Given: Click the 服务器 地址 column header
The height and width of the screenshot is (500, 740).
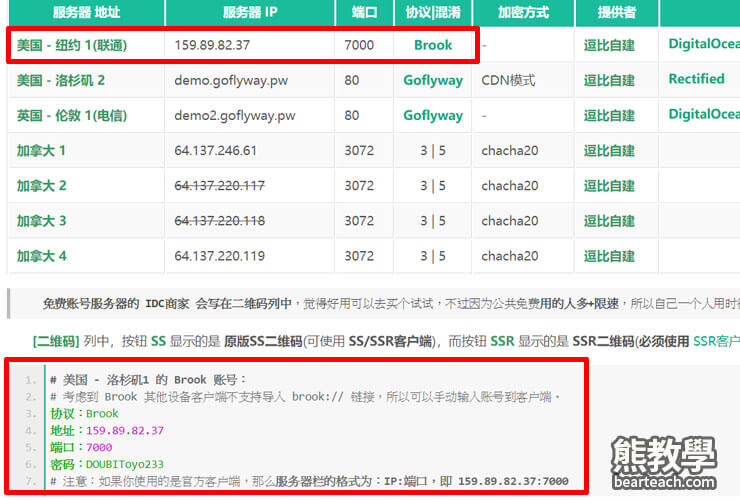Looking at the screenshot, I should point(86,13).
